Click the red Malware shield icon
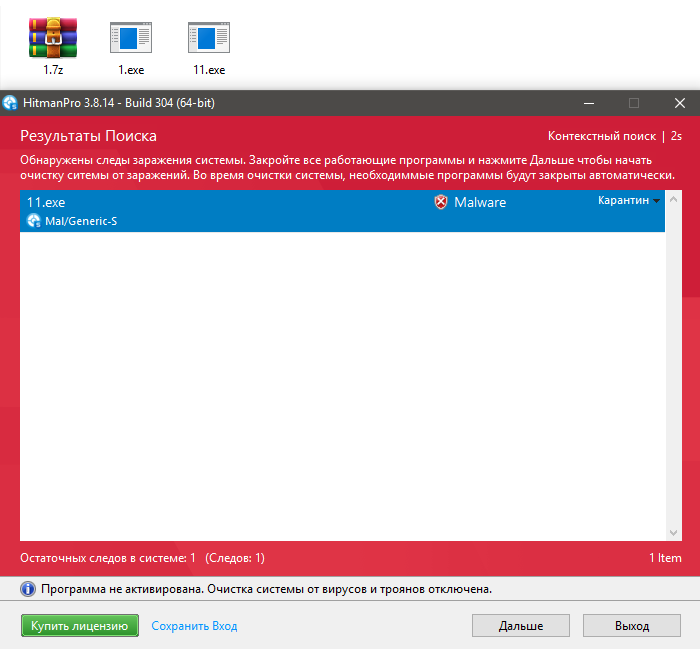Viewport: 700px width, 649px height. [x=441, y=202]
